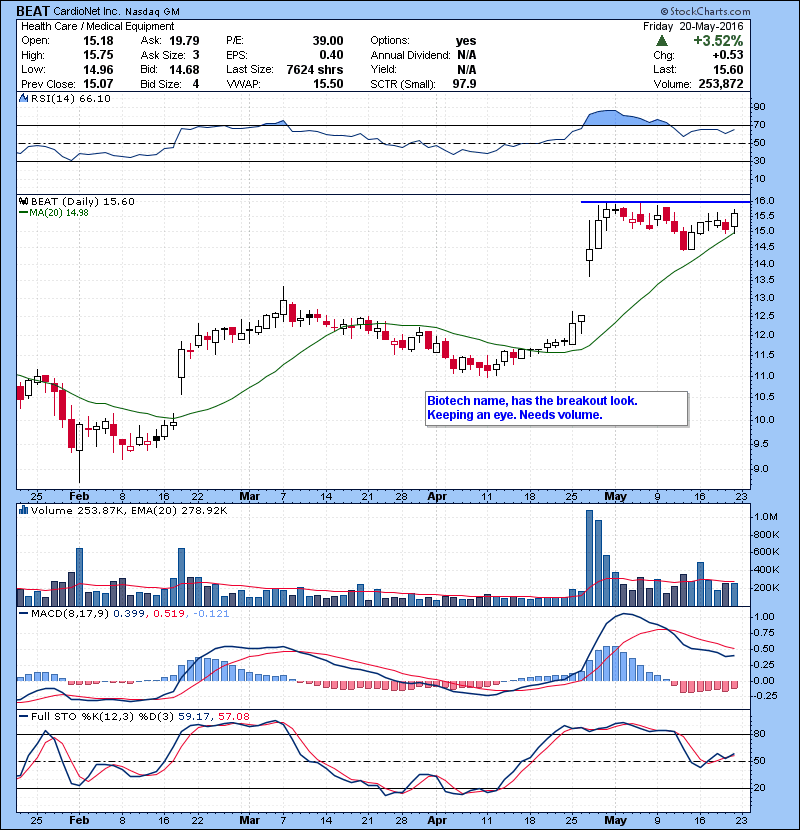The width and height of the screenshot is (800, 830).
Task: Click the 9.0 price axis label
Action: coord(761,468)
